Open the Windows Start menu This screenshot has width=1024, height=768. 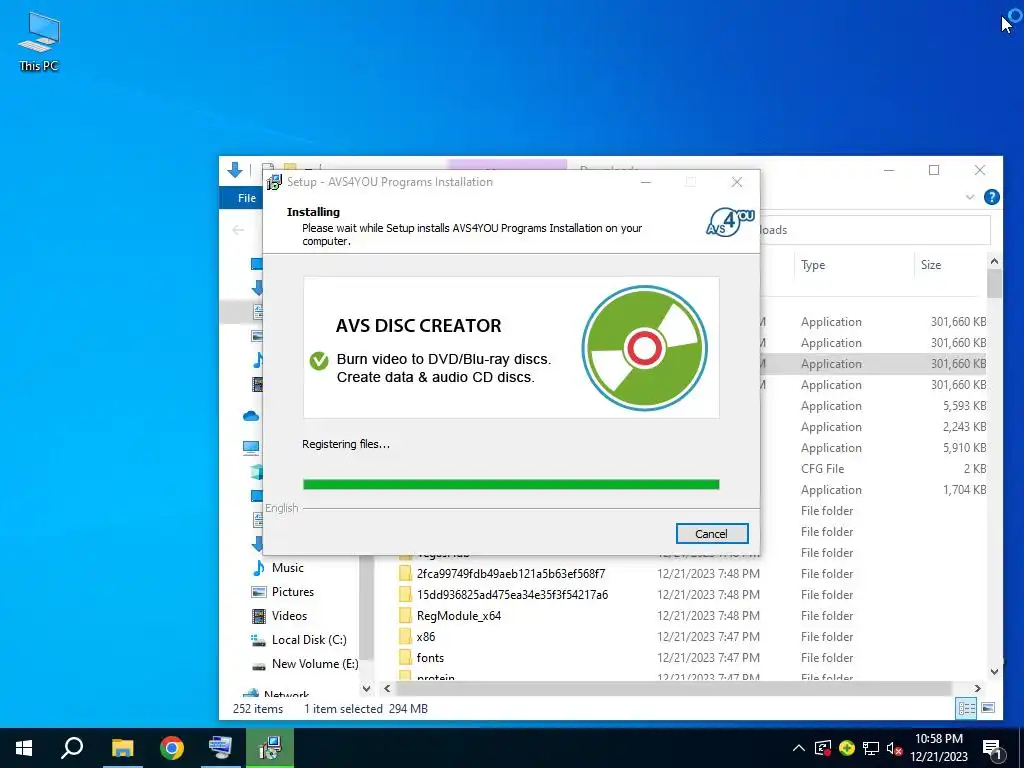[x=24, y=748]
